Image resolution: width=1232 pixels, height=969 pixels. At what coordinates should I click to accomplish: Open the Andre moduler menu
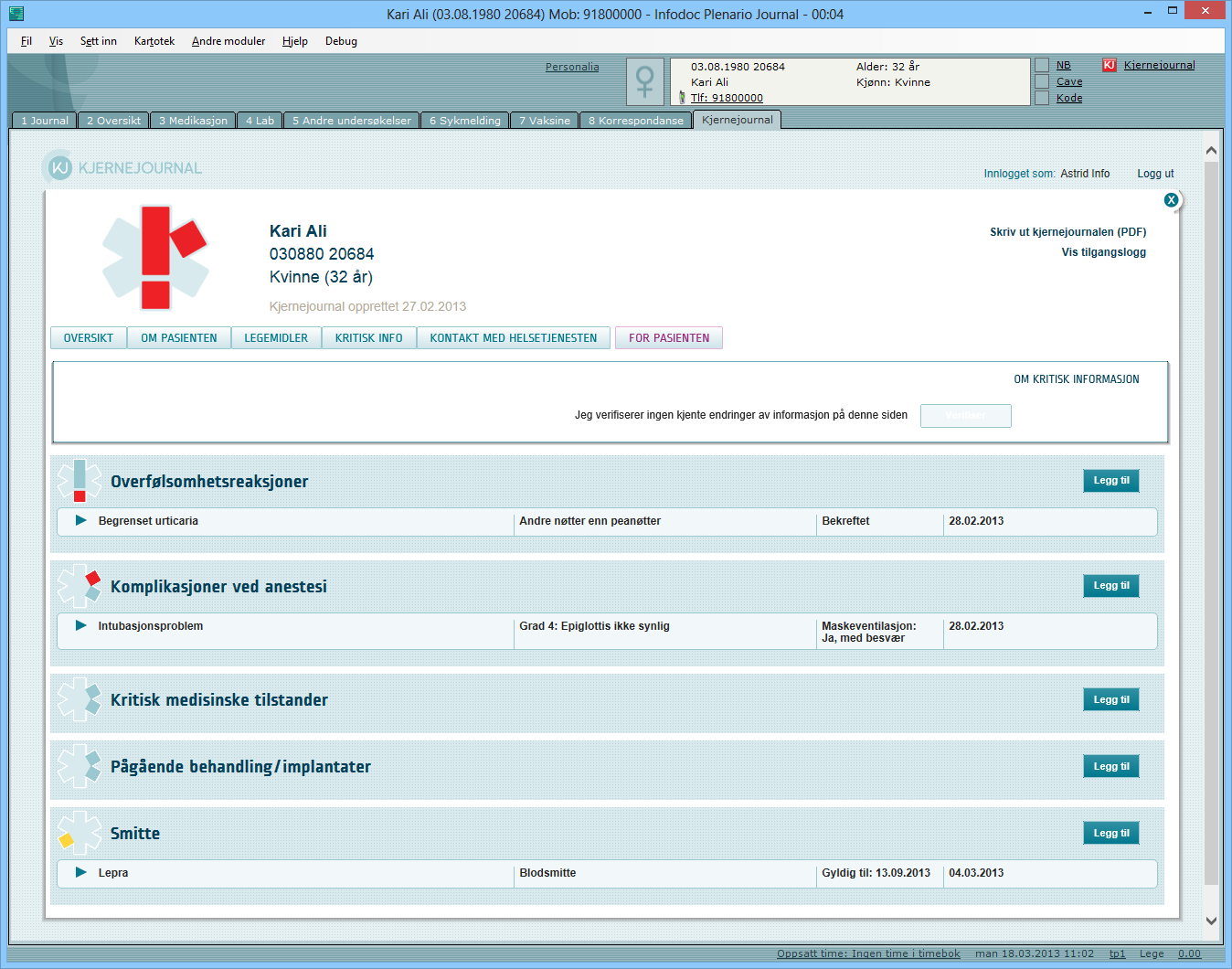tap(228, 41)
